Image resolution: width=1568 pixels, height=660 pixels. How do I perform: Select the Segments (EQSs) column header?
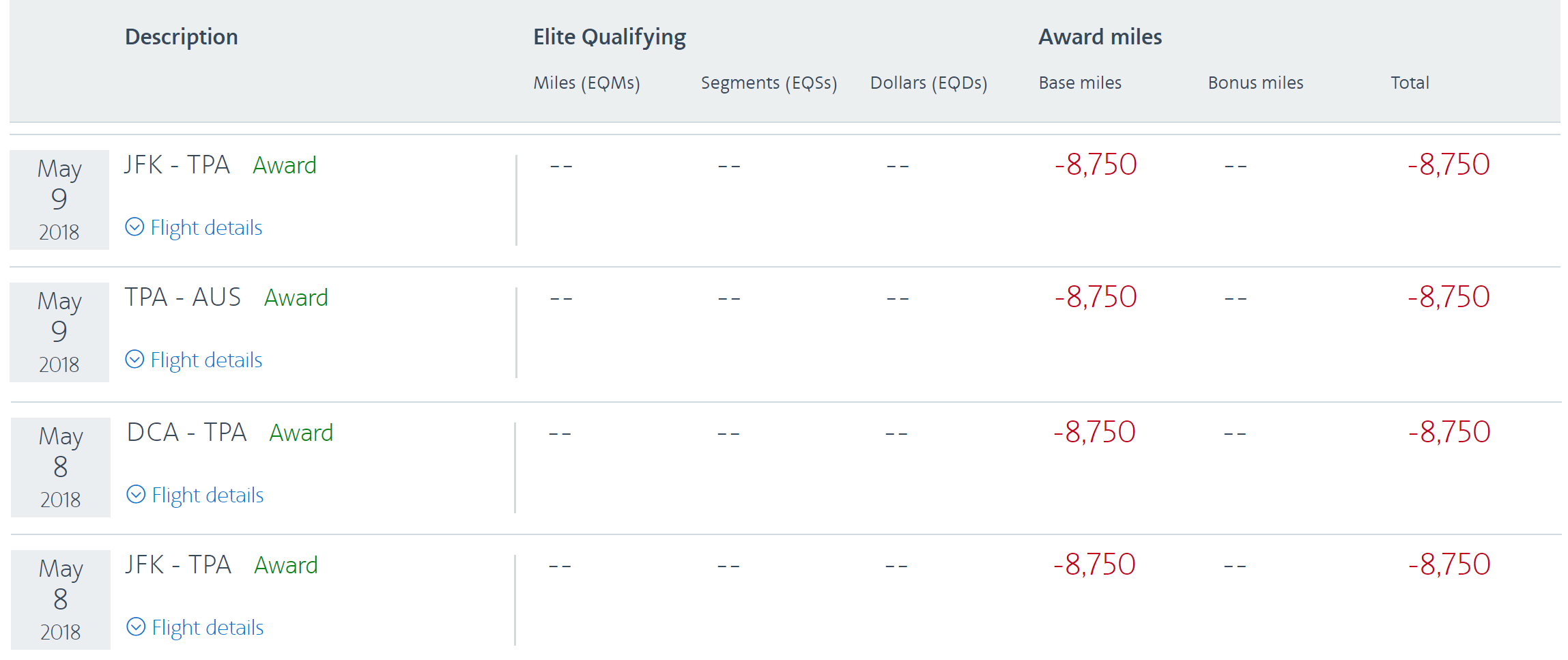(769, 83)
